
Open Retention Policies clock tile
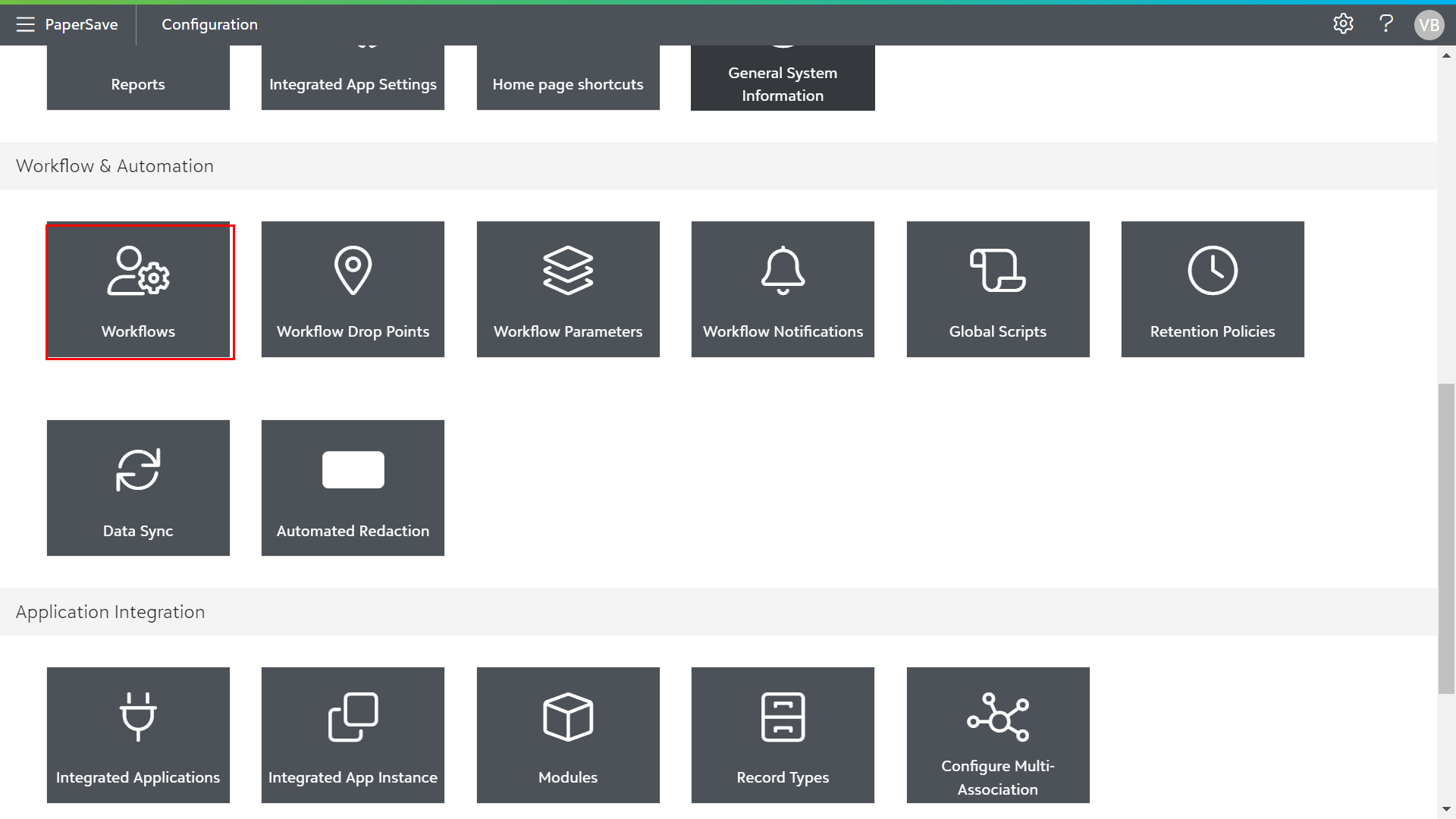point(1212,290)
